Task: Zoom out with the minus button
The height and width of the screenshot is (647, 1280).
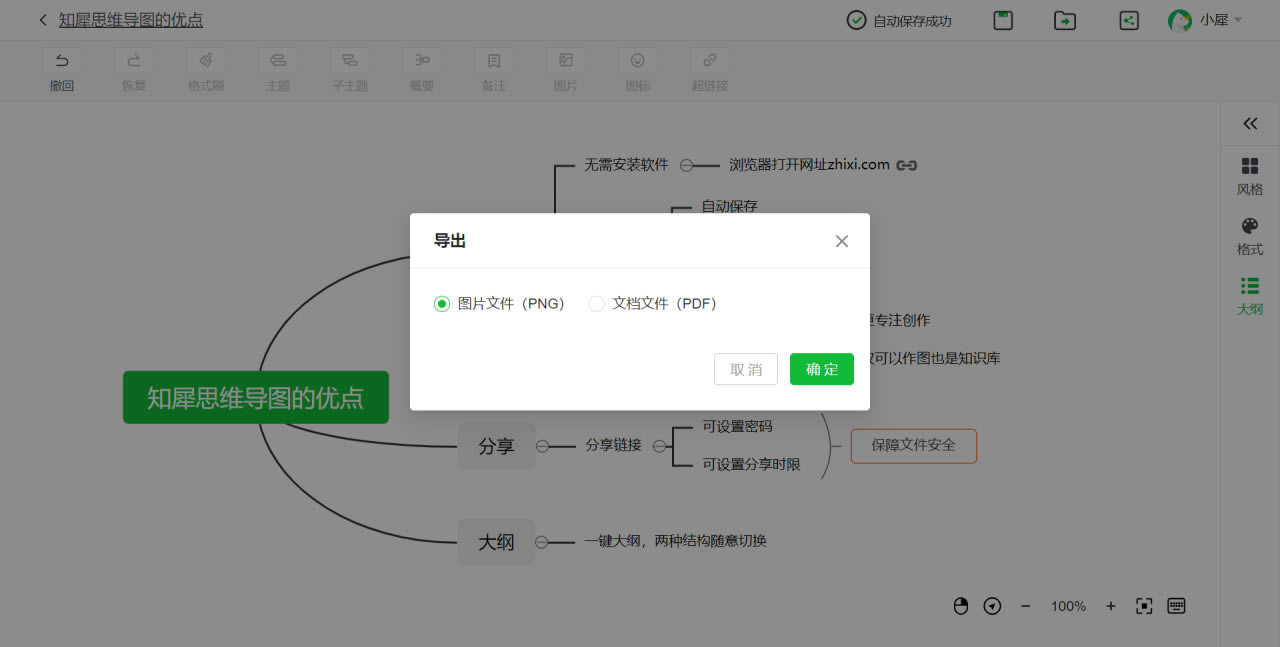Action: pyautogui.click(x=1025, y=606)
